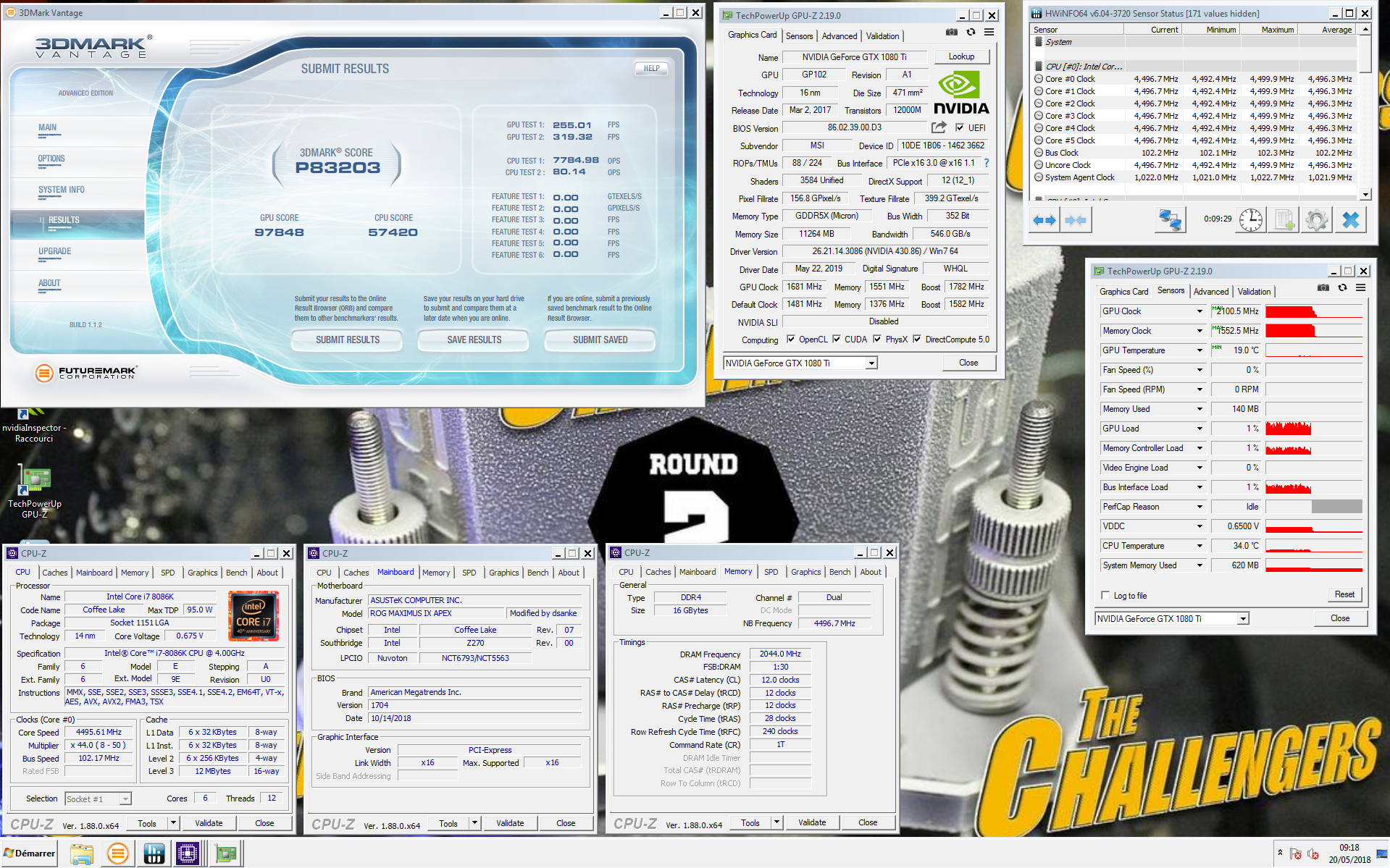Open Advanced tab in top GPU-Z window
The width and height of the screenshot is (1390, 868).
pyautogui.click(x=840, y=35)
